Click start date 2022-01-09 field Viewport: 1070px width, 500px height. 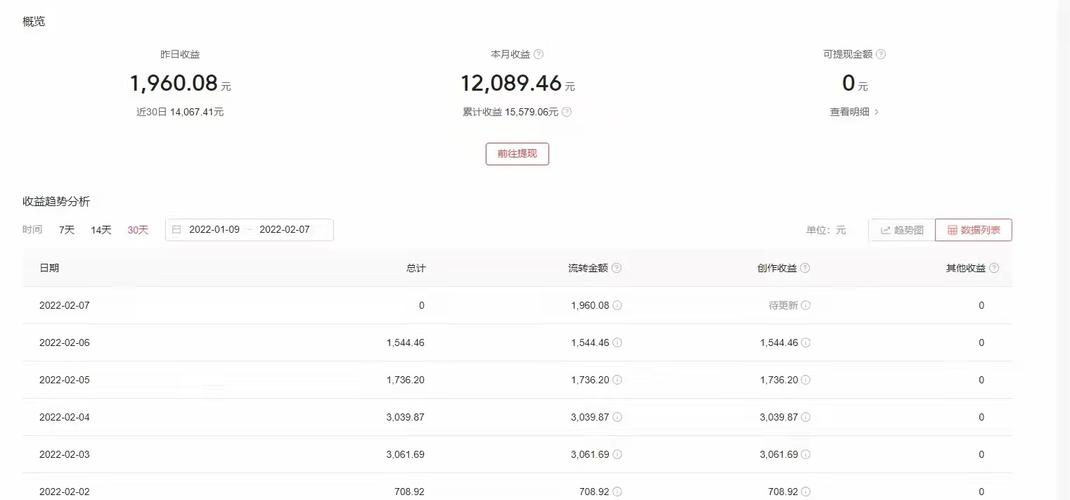point(214,230)
